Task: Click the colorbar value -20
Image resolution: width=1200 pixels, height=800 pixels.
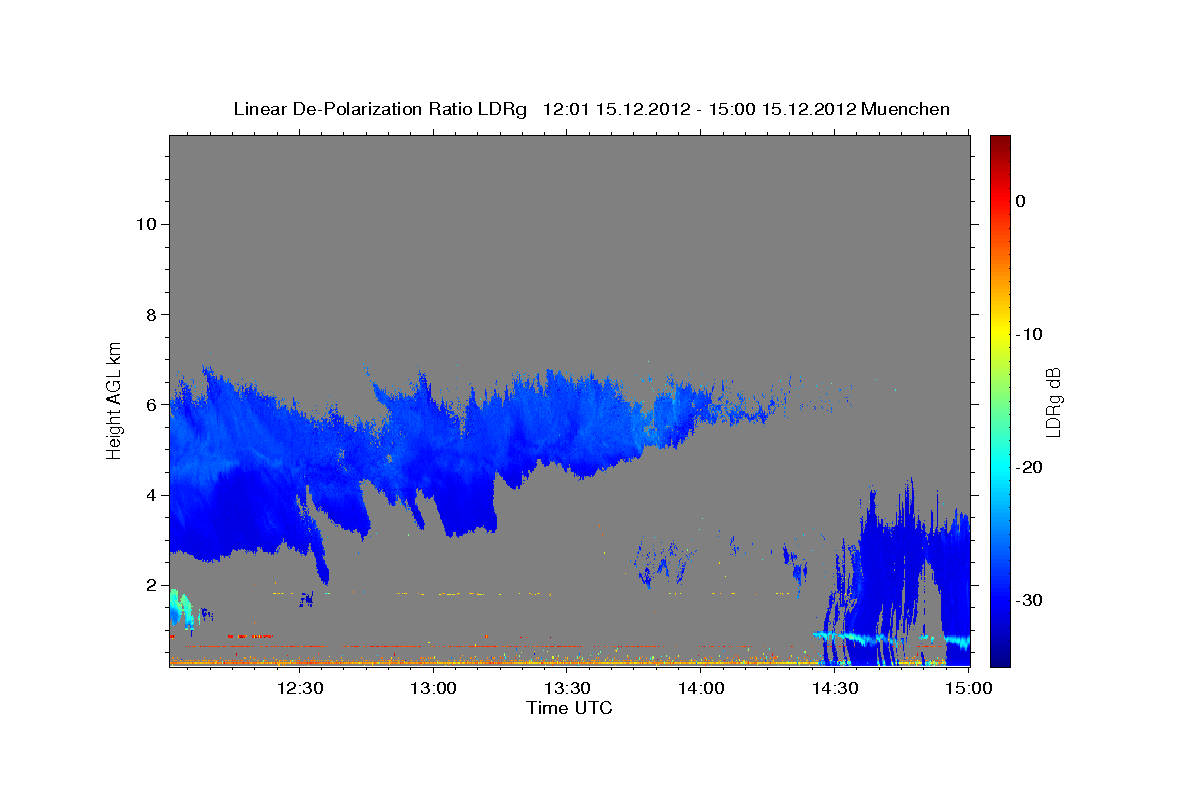Action: (1029, 467)
